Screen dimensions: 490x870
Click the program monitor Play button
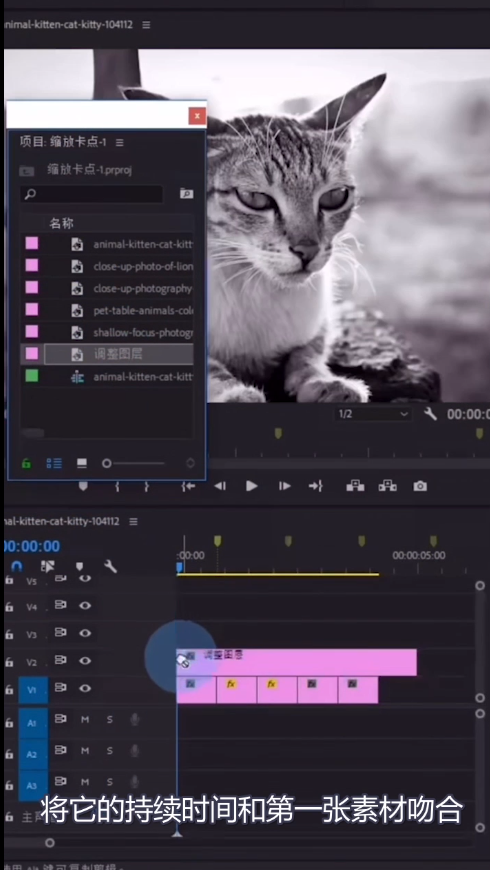[x=252, y=486]
